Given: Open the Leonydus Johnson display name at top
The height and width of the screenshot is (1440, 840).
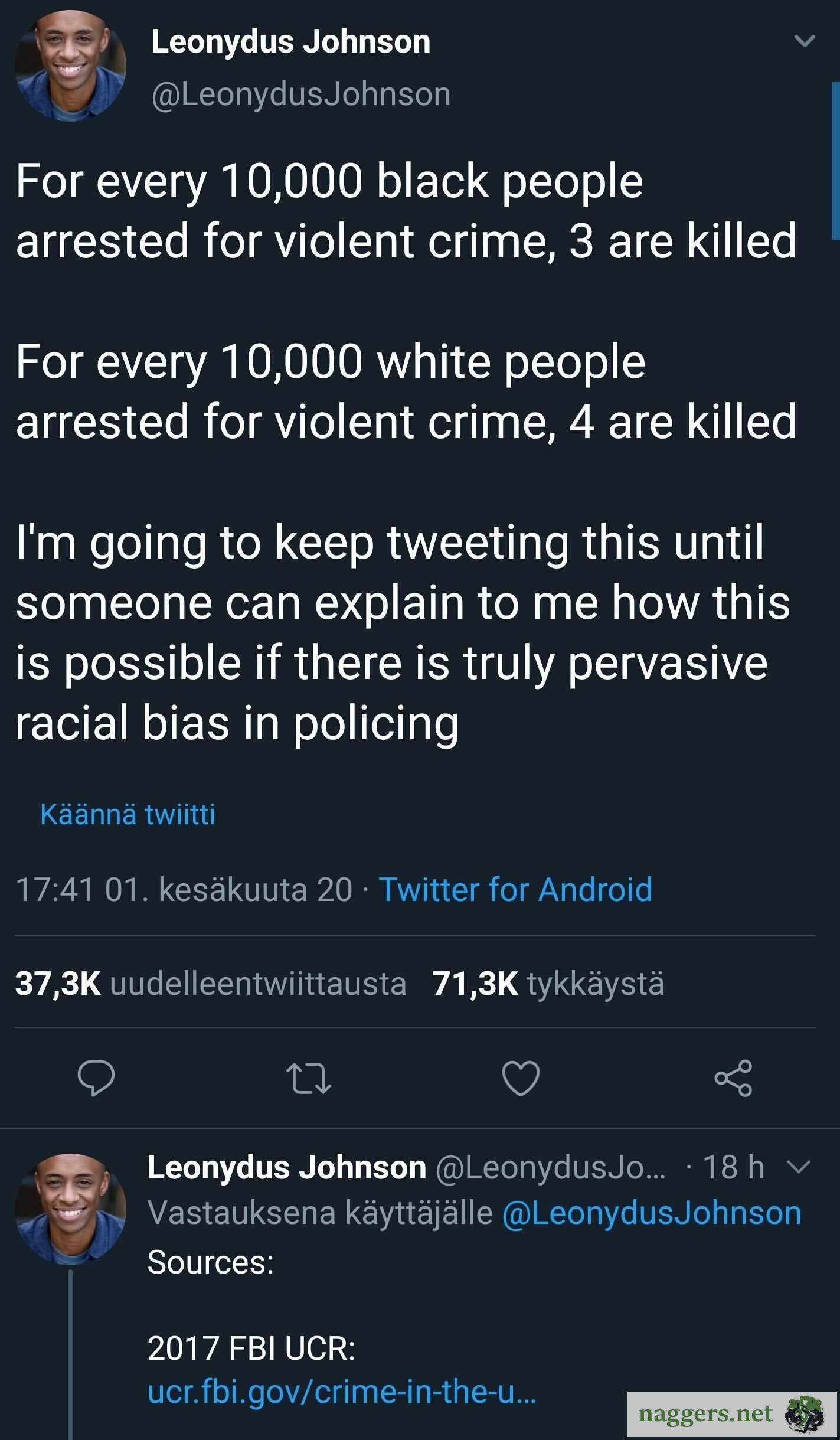Looking at the screenshot, I should [x=291, y=42].
